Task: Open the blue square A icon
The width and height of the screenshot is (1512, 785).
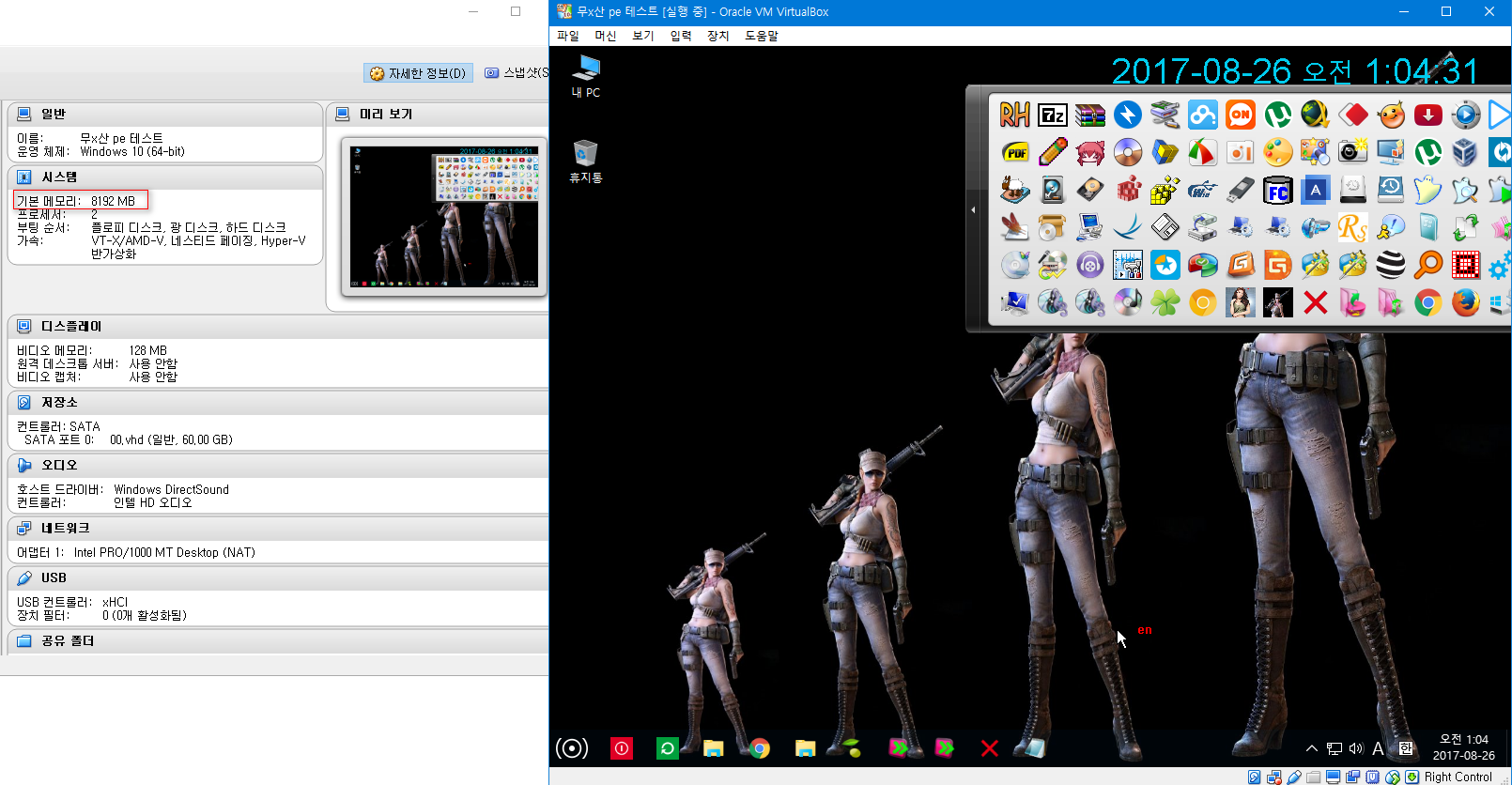Action: [x=1316, y=190]
